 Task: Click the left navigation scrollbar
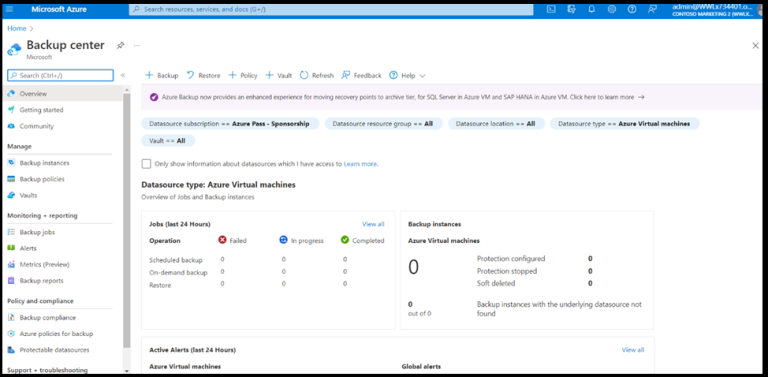[x=127, y=220]
